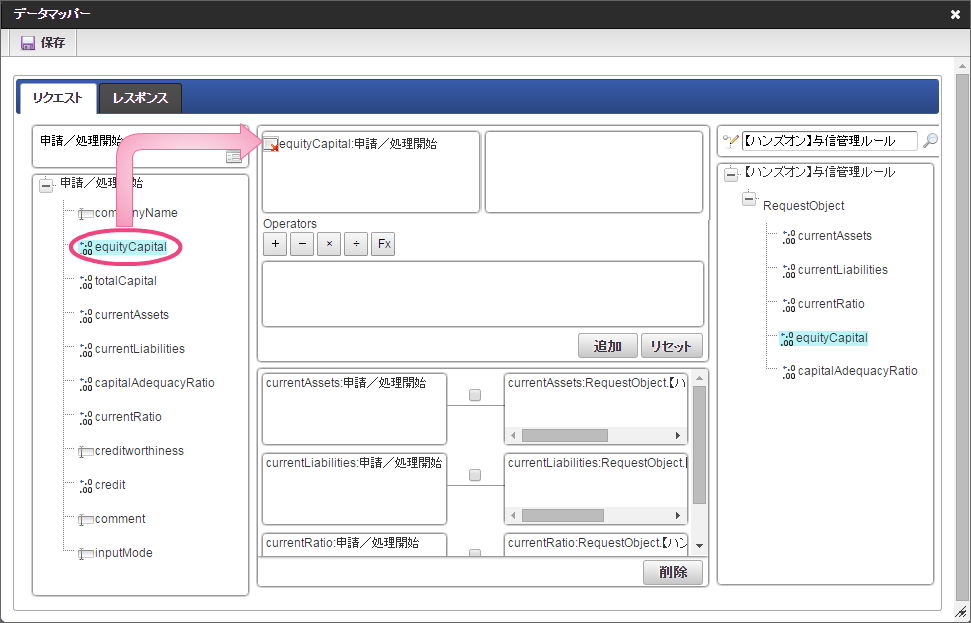Click 'currentRatio:申請／処理開始' mapping source box
Viewport: 971px width, 623px height.
(354, 544)
